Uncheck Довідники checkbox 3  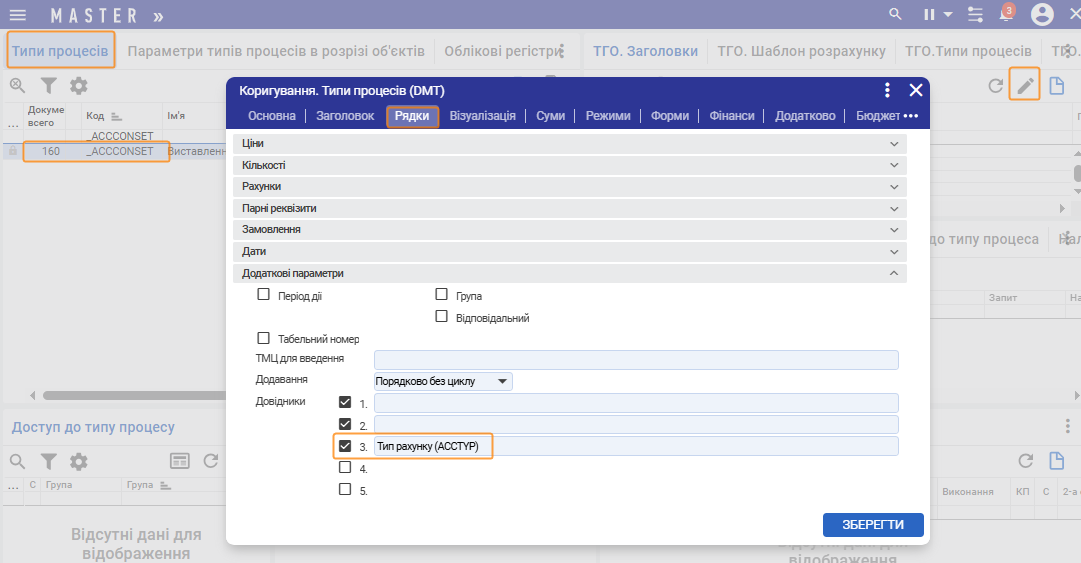345,446
